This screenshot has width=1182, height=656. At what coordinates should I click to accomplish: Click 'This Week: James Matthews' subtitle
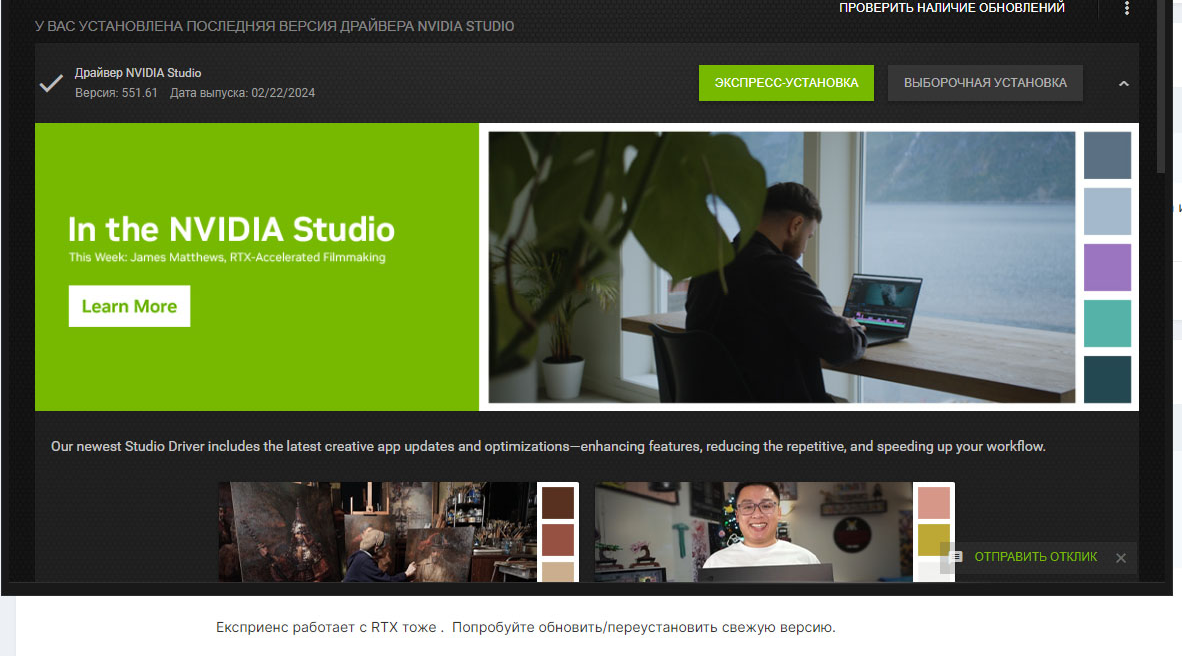click(227, 257)
